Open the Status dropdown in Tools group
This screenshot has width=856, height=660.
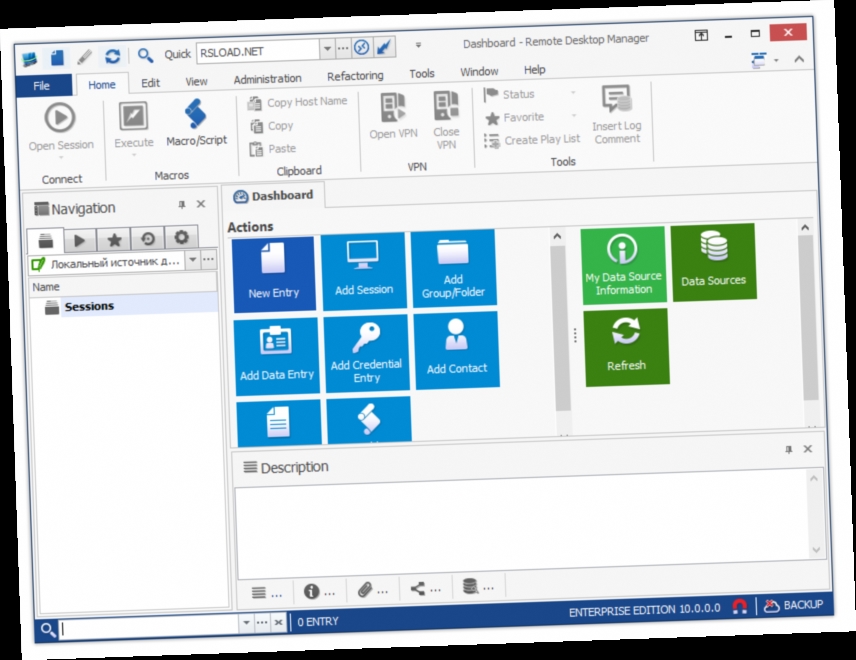(x=573, y=92)
